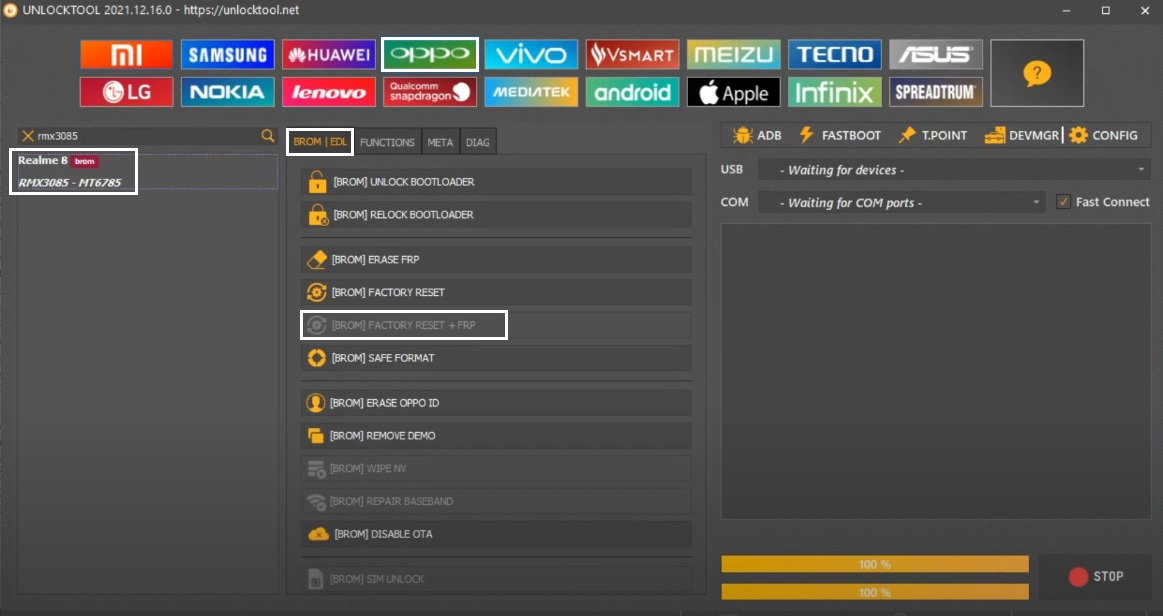The width and height of the screenshot is (1163, 616).
Task: Select the Android brand tile
Action: coord(632,92)
